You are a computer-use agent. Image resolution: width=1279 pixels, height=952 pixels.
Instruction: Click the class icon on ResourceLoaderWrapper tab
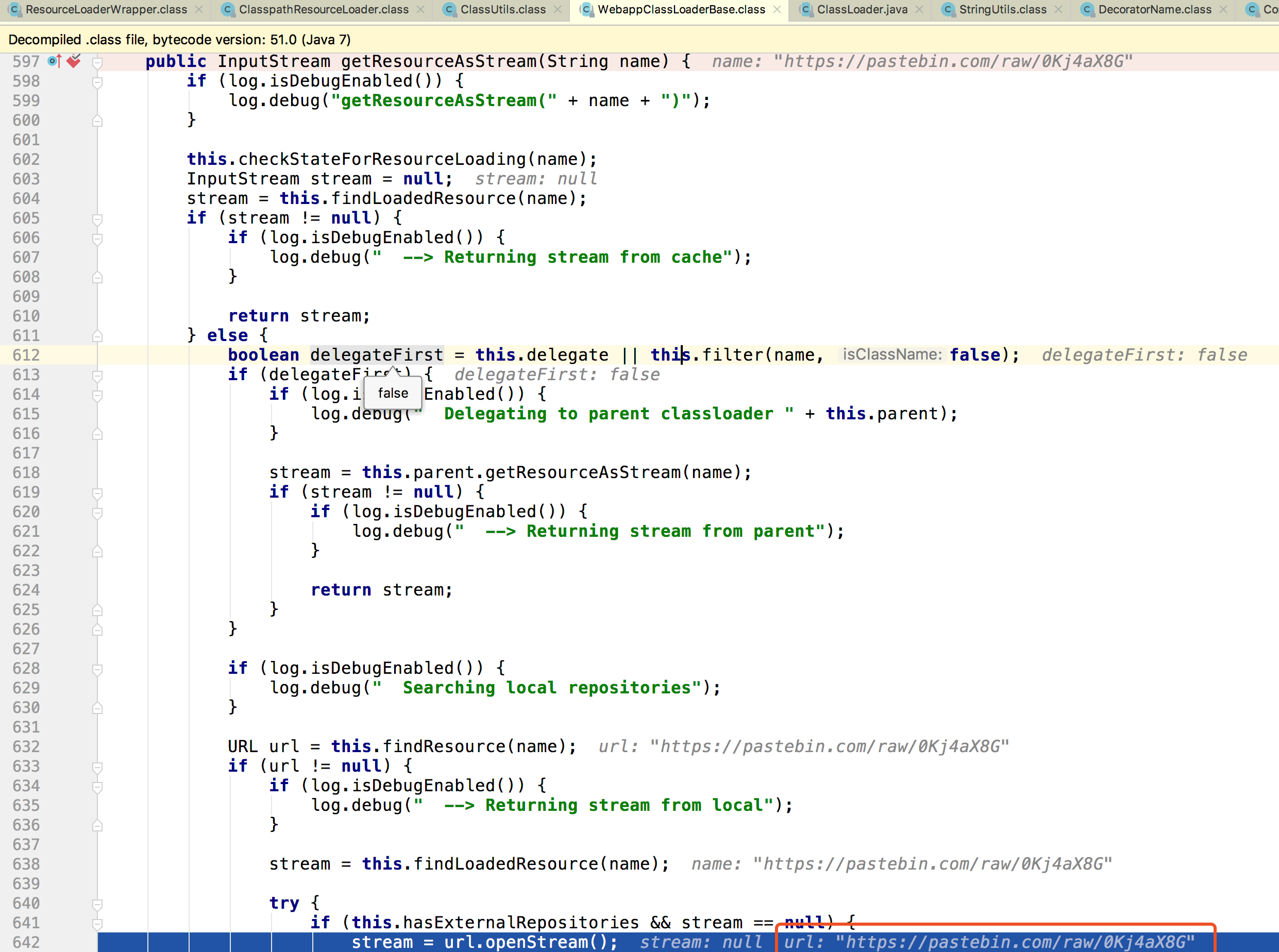14,10
